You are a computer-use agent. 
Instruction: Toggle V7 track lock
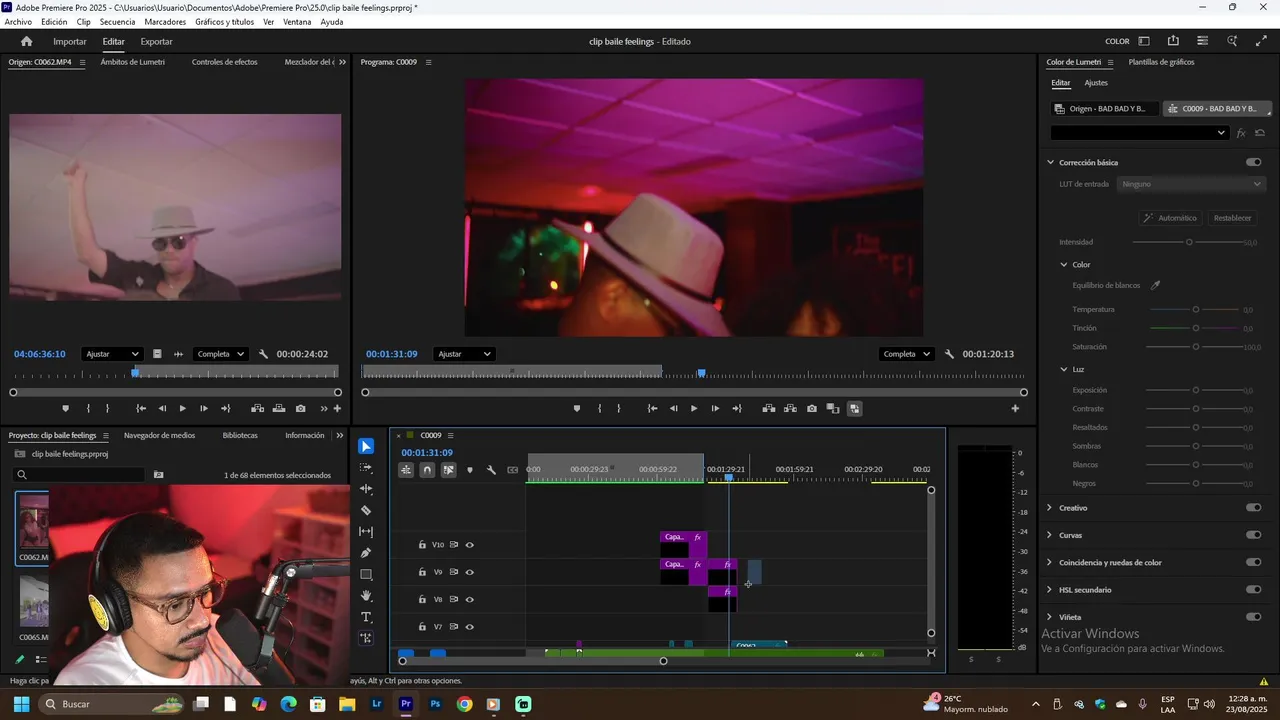(422, 627)
